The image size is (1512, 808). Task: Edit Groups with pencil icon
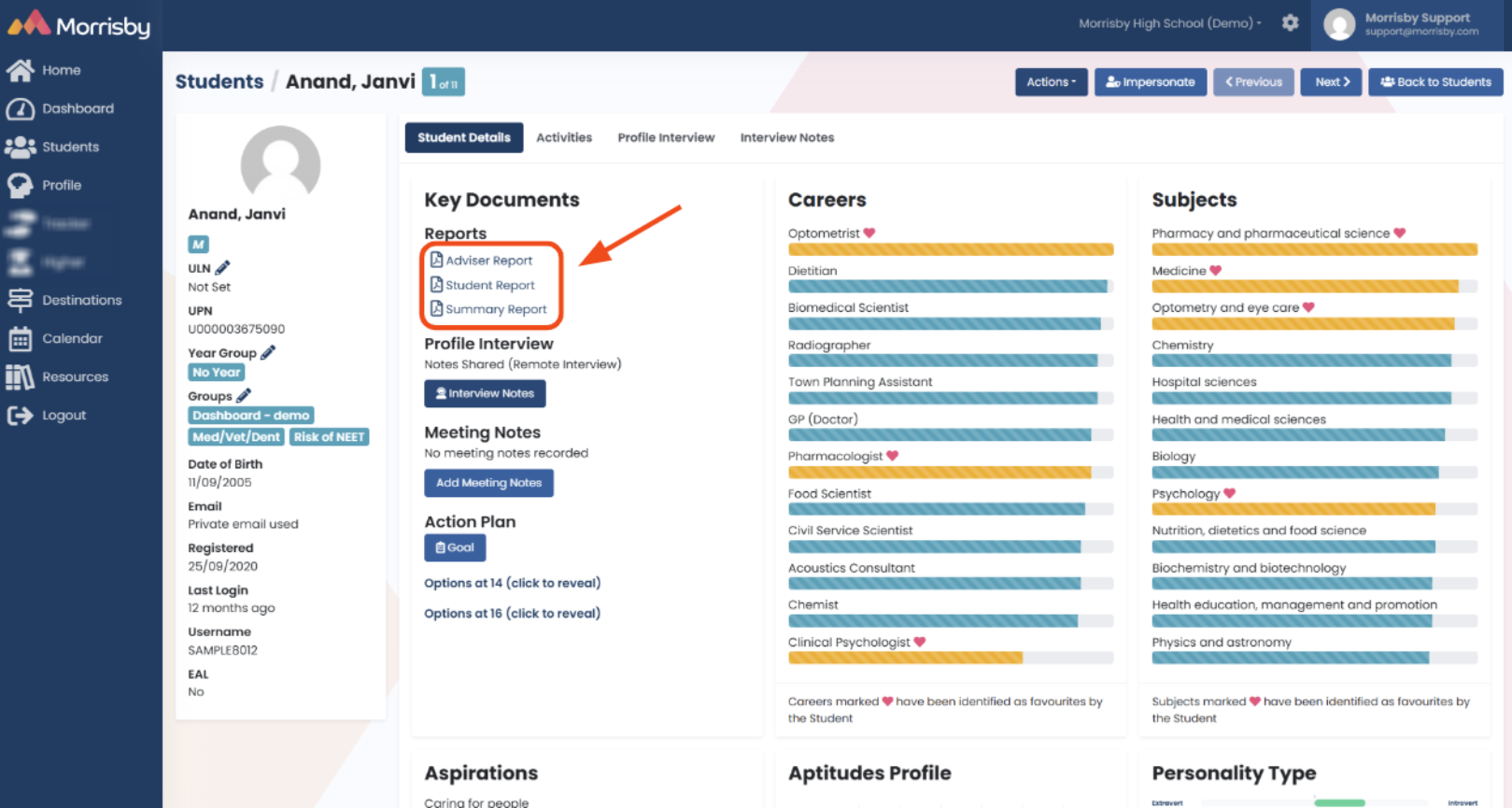[243, 395]
